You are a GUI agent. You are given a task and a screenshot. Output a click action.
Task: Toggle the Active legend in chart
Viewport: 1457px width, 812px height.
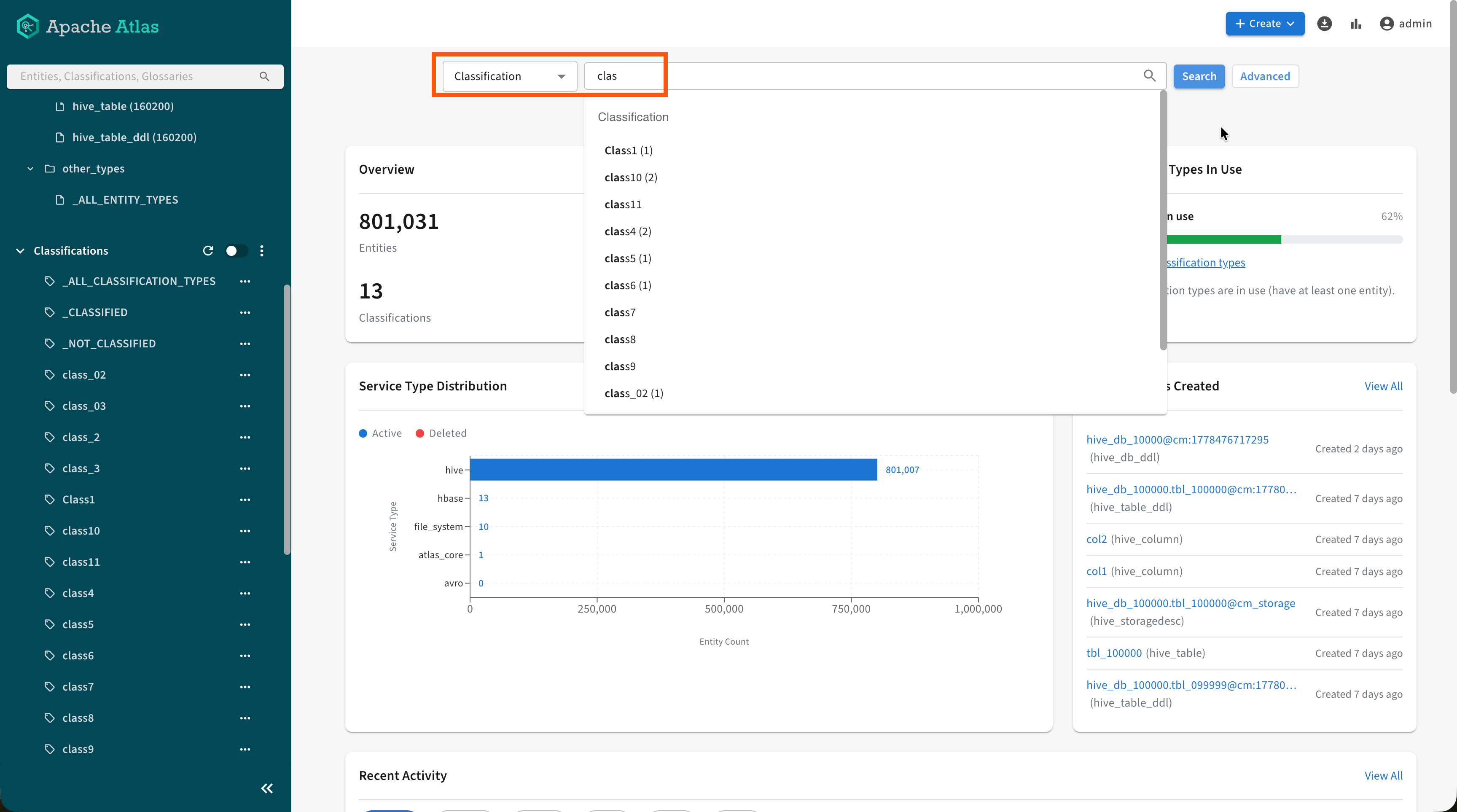381,433
